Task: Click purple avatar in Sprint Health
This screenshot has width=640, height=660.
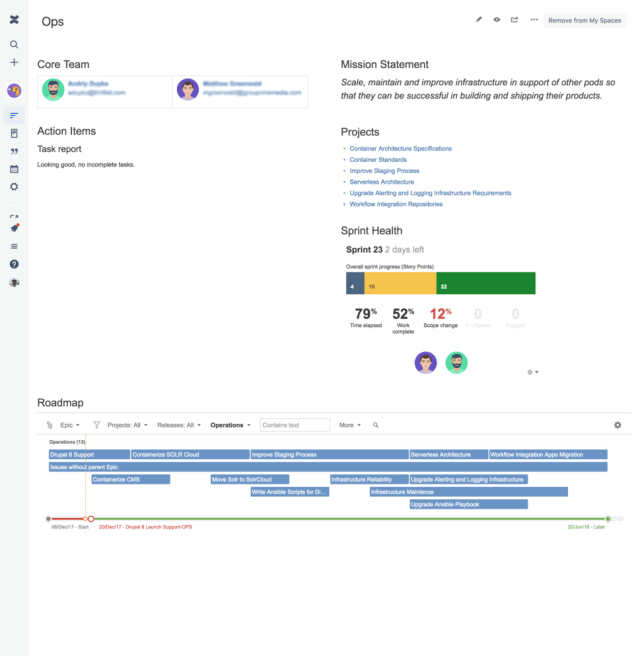Action: 425,362
